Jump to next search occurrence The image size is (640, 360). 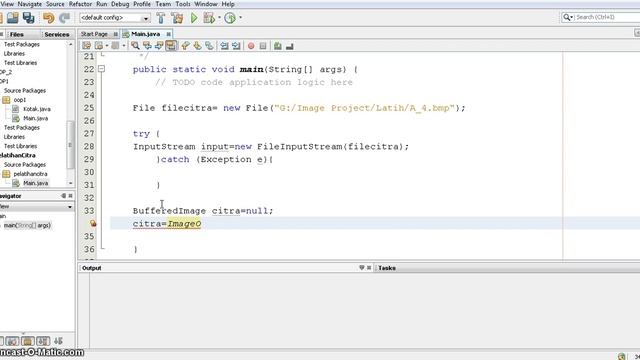(x=159, y=46)
